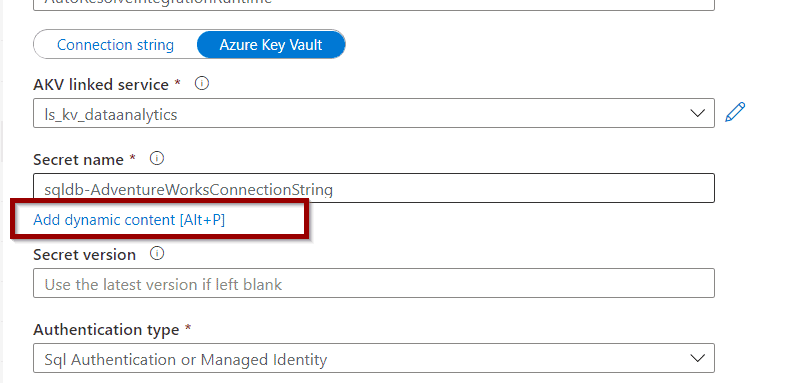Show info tooltip for AKV linked service
This screenshot has height=383, width=785.
202,84
